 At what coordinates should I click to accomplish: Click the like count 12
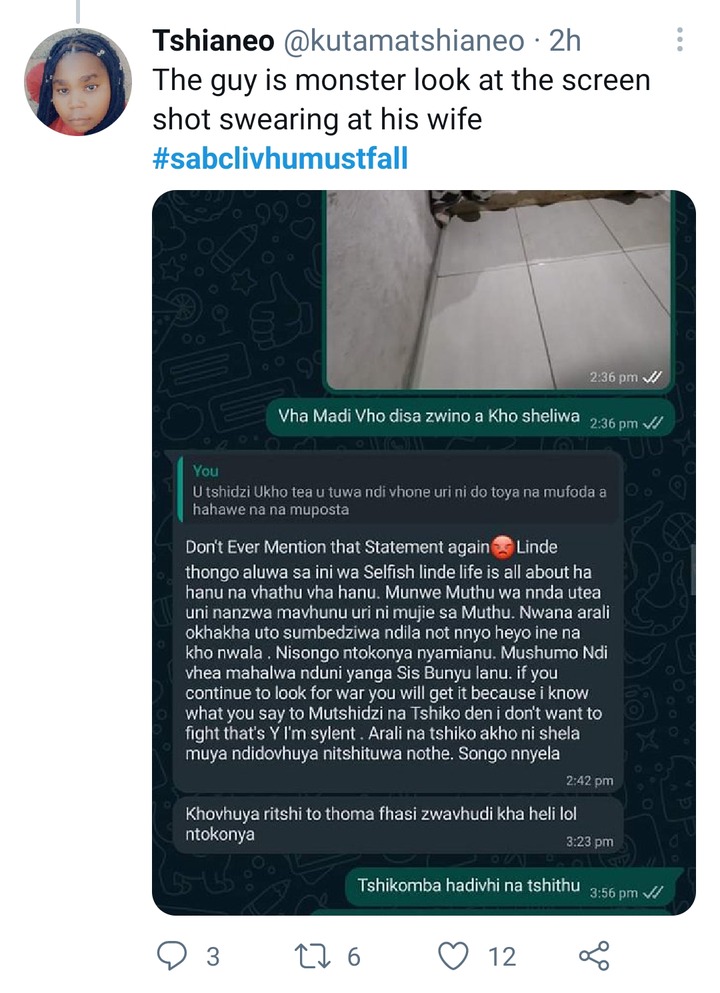pyautogui.click(x=502, y=956)
